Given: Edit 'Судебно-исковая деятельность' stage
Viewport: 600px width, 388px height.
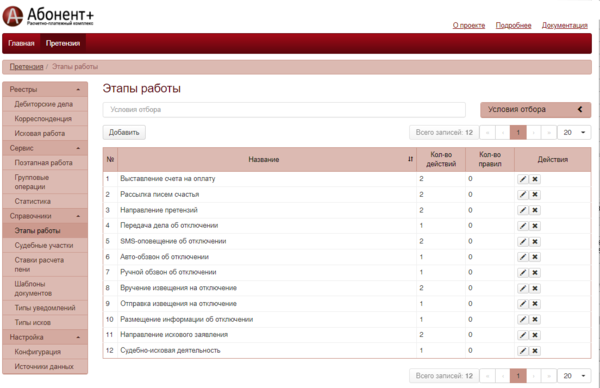Looking at the screenshot, I should pos(523,351).
